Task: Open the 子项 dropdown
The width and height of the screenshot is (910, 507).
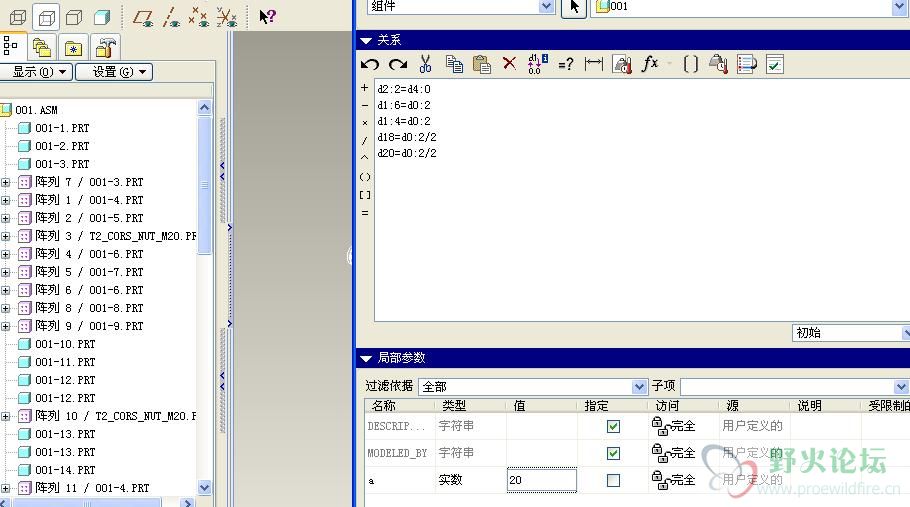Action: tap(901, 386)
